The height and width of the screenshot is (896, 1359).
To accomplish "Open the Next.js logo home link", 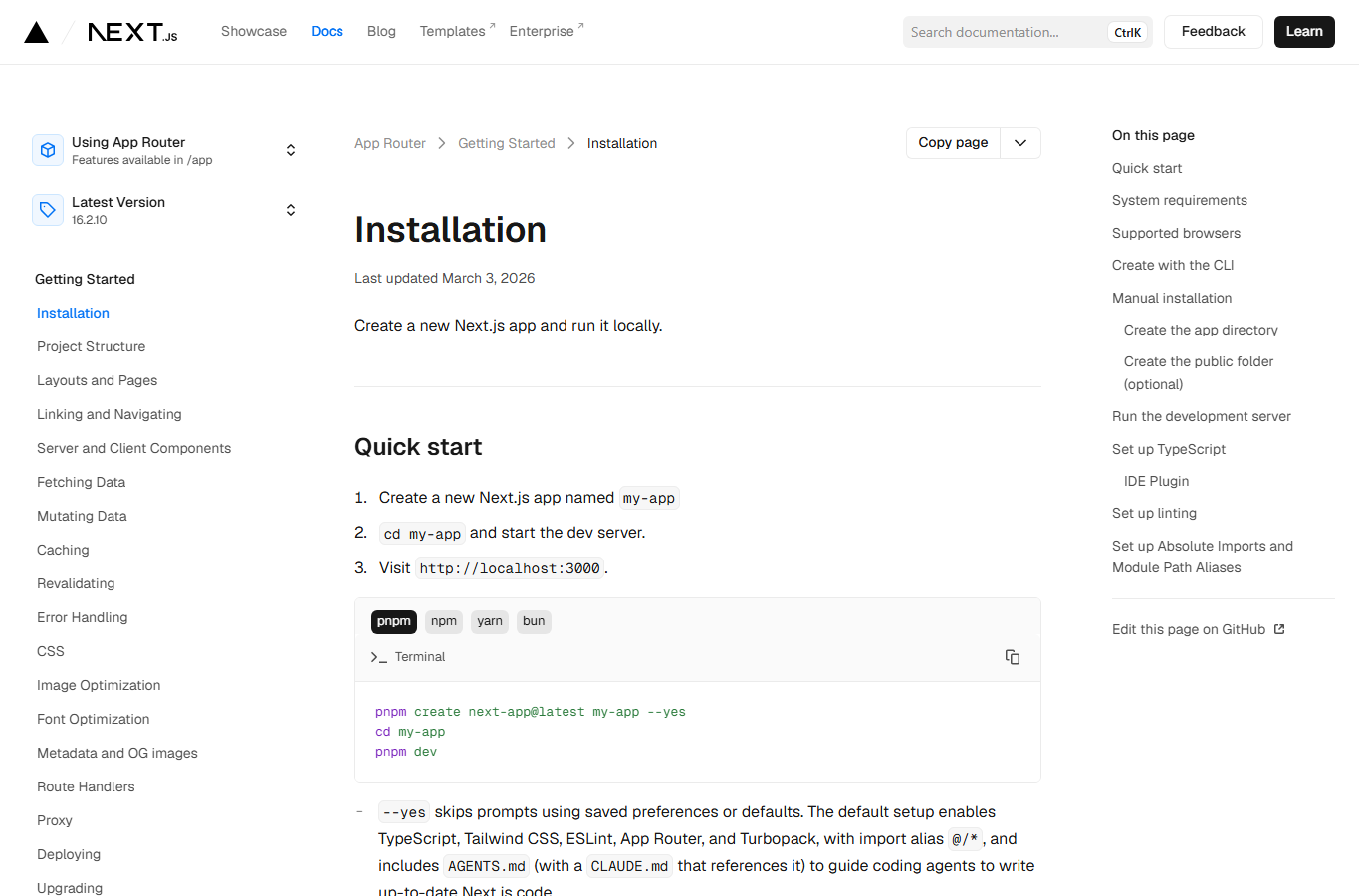I will tap(132, 32).
